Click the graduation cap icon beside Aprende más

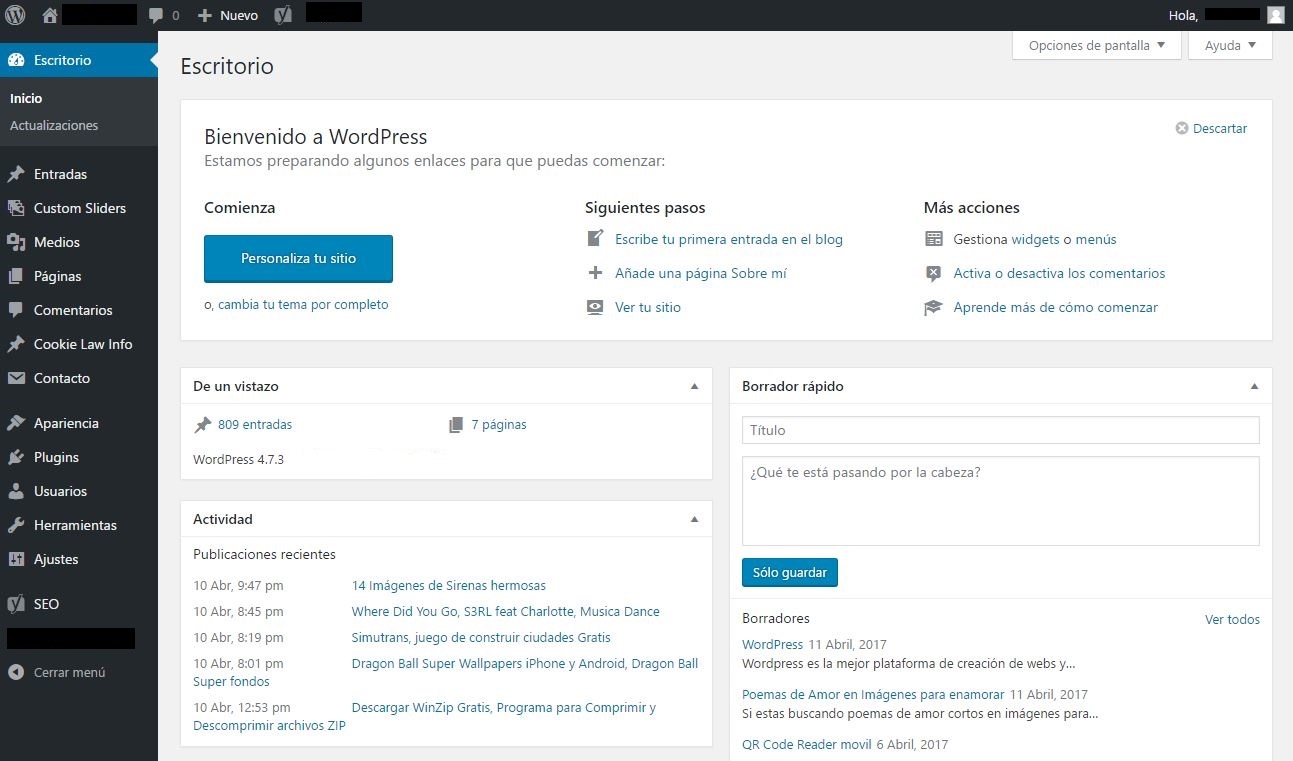[x=934, y=307]
